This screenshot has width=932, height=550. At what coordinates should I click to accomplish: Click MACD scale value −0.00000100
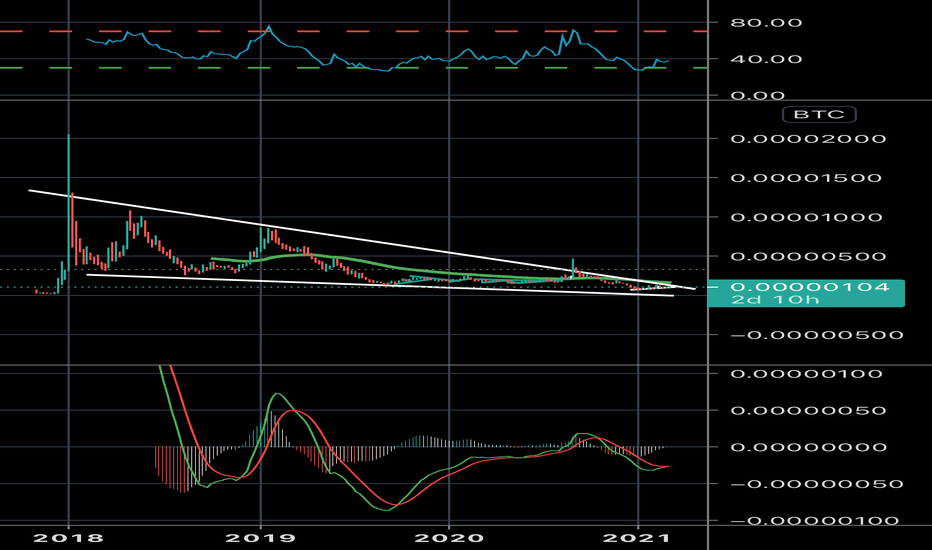click(x=815, y=521)
